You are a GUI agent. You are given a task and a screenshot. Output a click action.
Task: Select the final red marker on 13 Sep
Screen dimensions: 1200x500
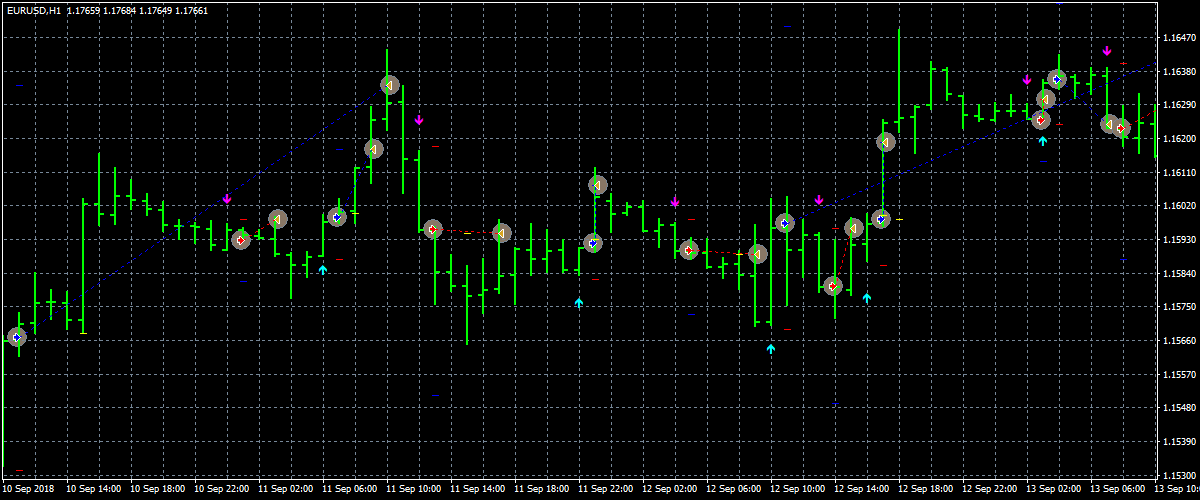pyautogui.click(x=1122, y=128)
